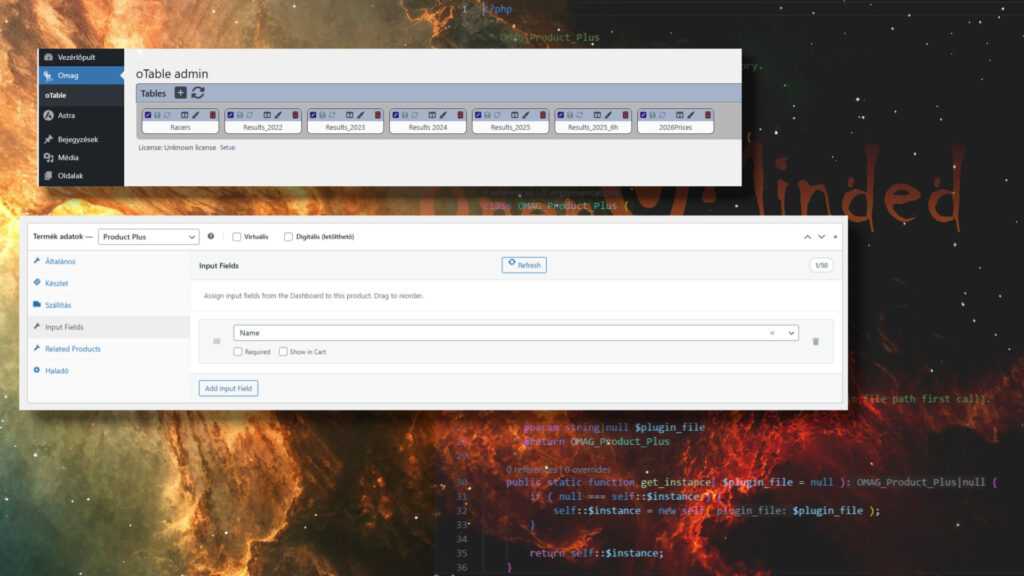Click the Add Input Field button
This screenshot has width=1024, height=576.
coord(227,388)
